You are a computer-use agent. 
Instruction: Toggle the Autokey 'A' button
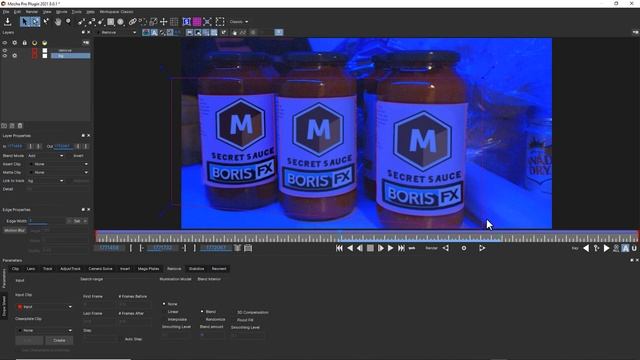[x=625, y=248]
